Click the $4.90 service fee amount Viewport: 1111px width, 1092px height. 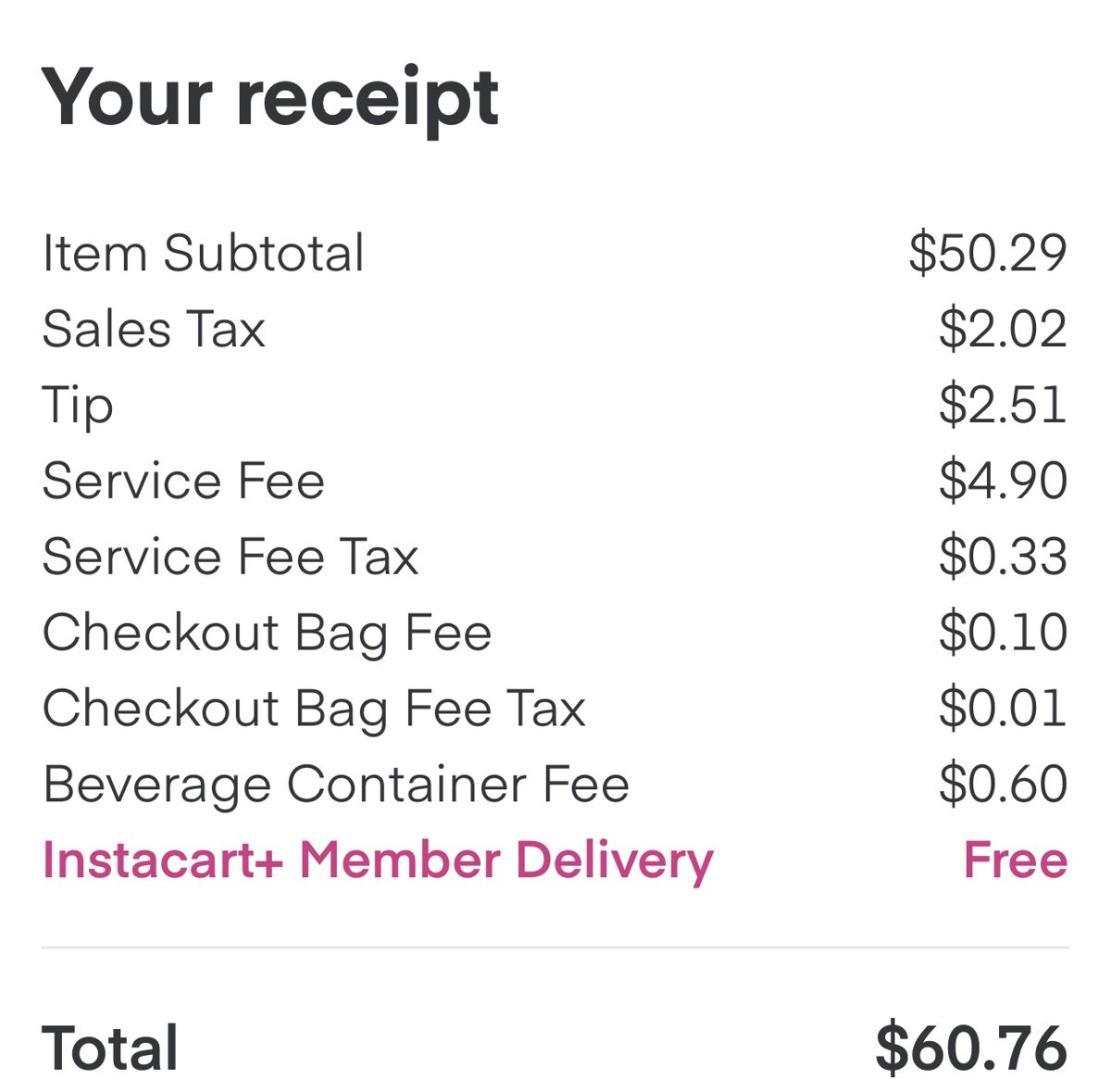click(1003, 481)
